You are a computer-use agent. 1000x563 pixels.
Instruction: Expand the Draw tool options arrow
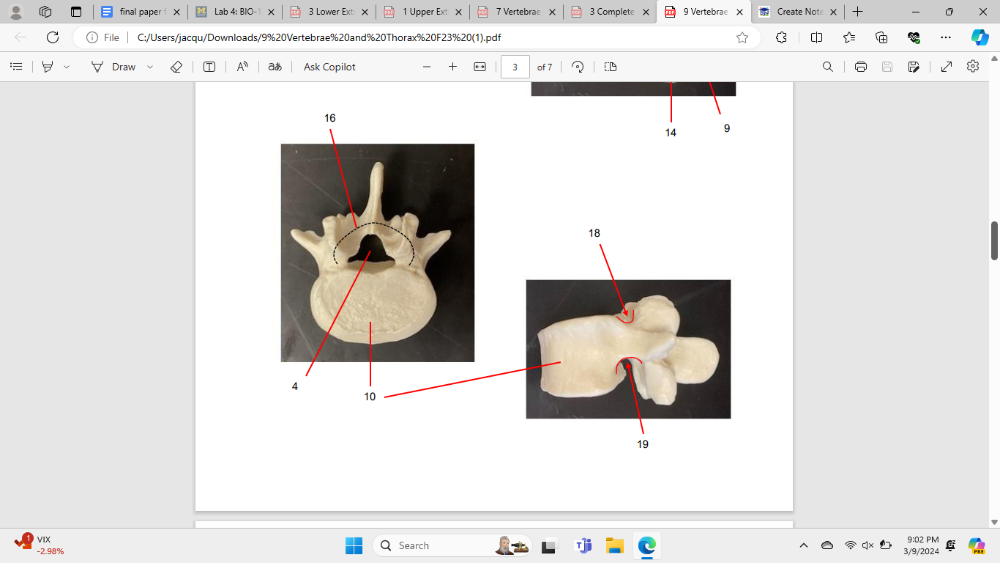click(150, 67)
